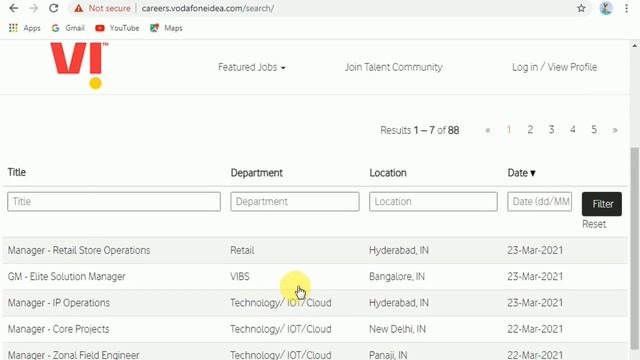Open YouTube bookmark
640x360 pixels.
117,28
